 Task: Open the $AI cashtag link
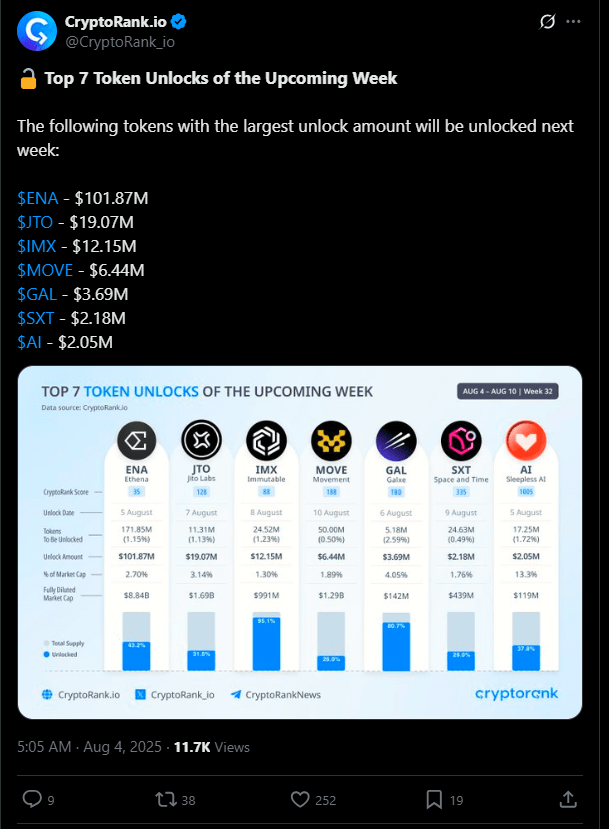pyautogui.click(x=29, y=342)
